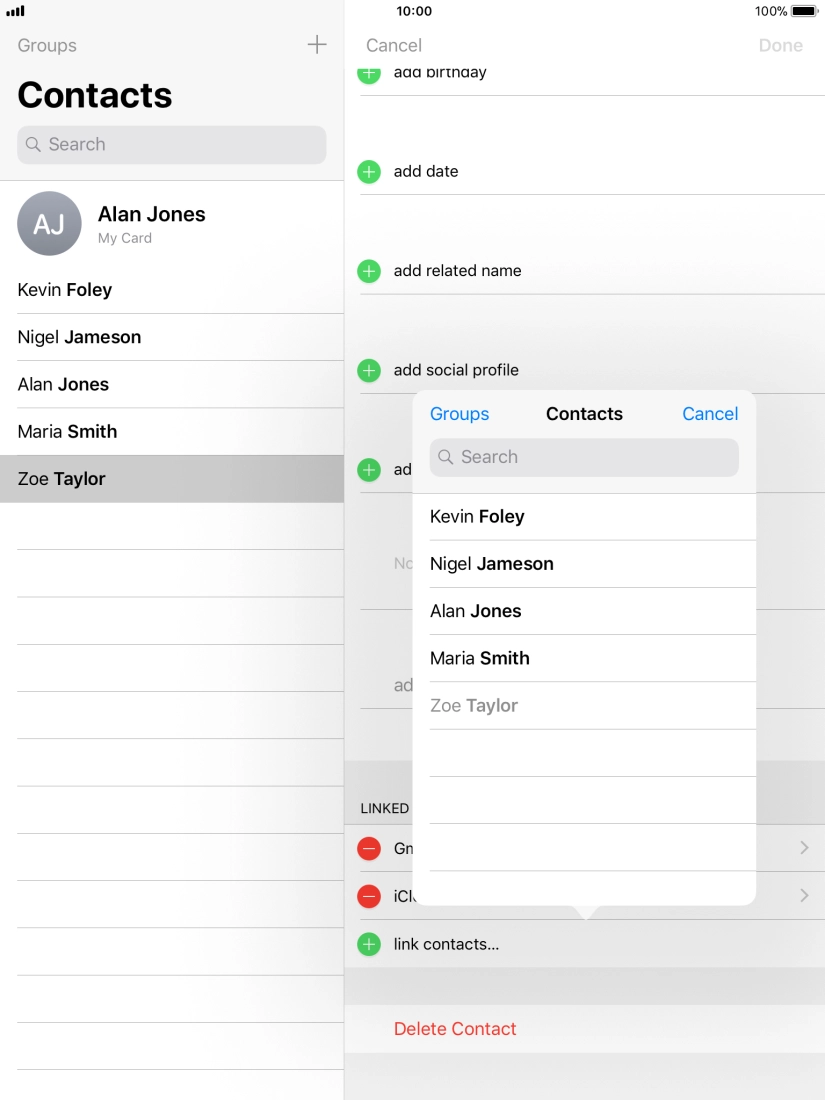Viewport: 825px width, 1100px height.
Task: Expand iCloud linked contact via chevron
Action: click(804, 896)
